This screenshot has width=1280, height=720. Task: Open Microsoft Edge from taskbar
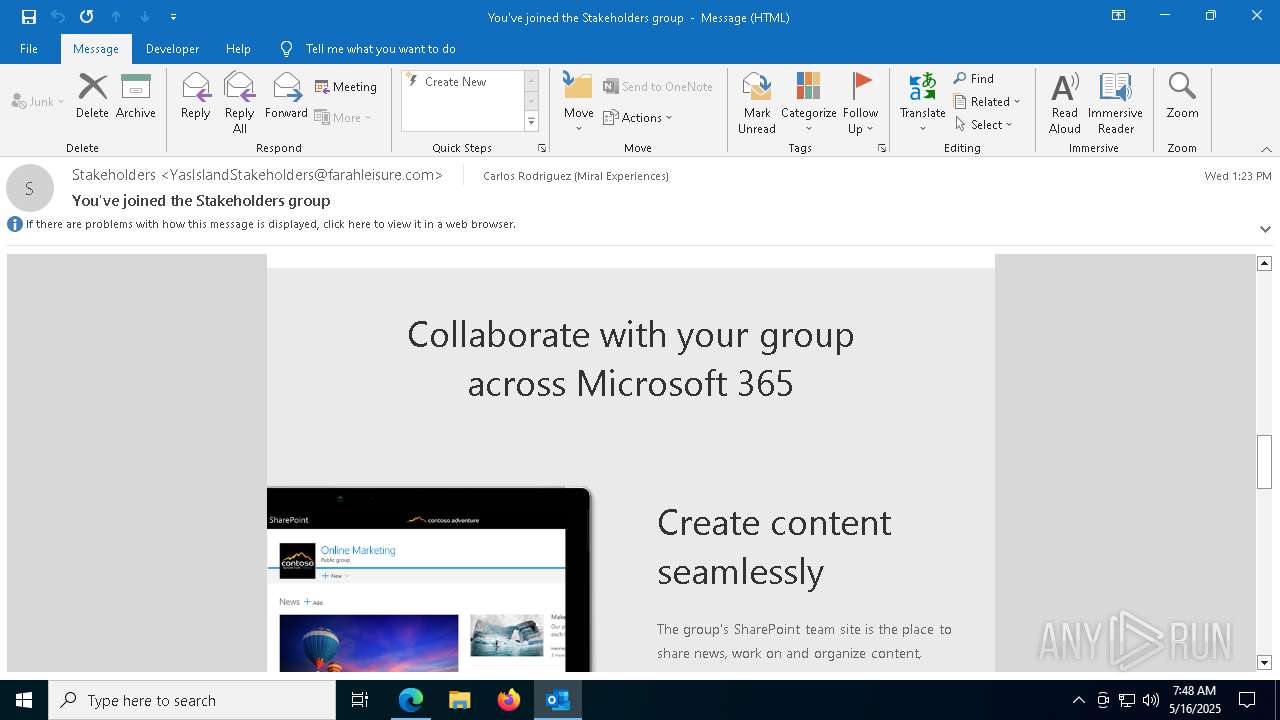pyautogui.click(x=411, y=700)
